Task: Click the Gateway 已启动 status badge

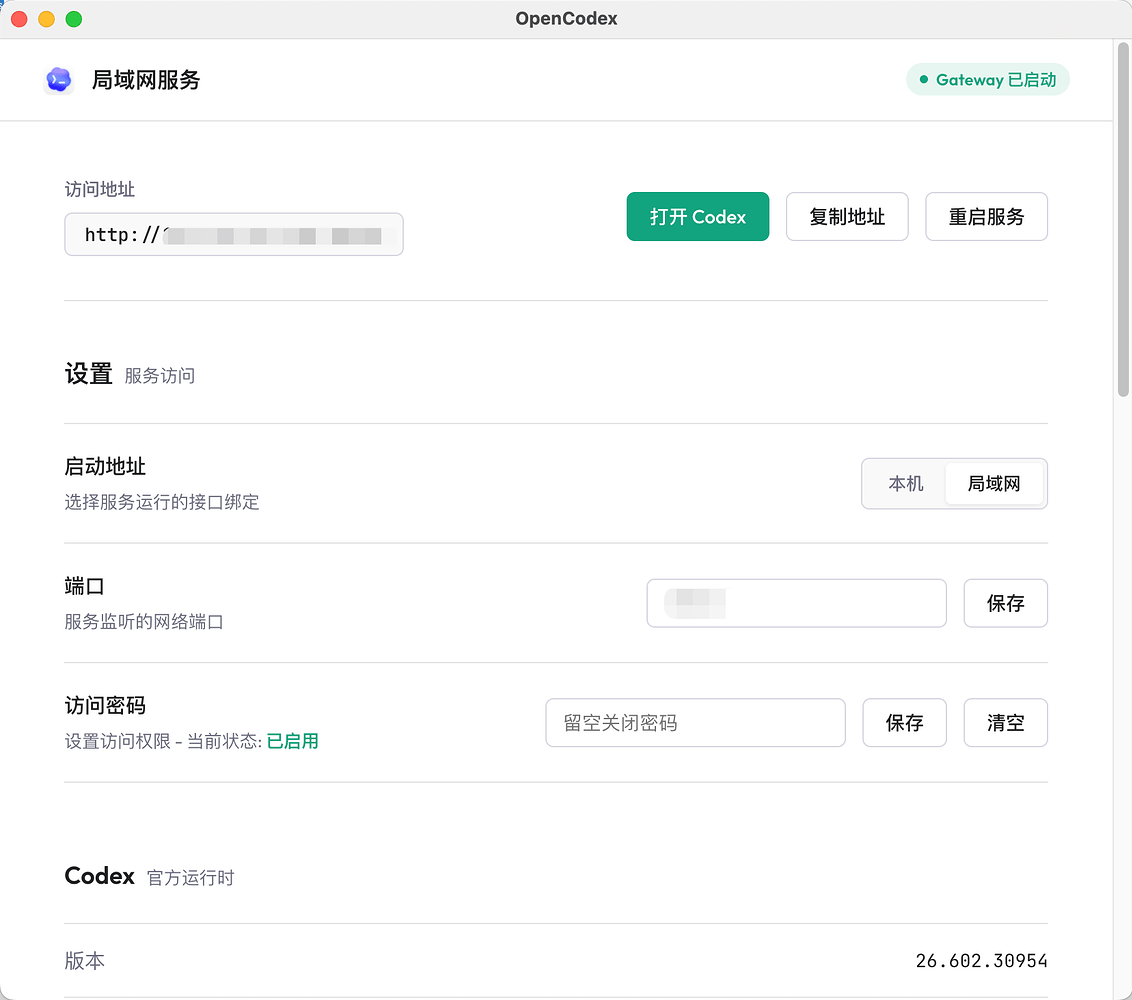Action: click(988, 79)
